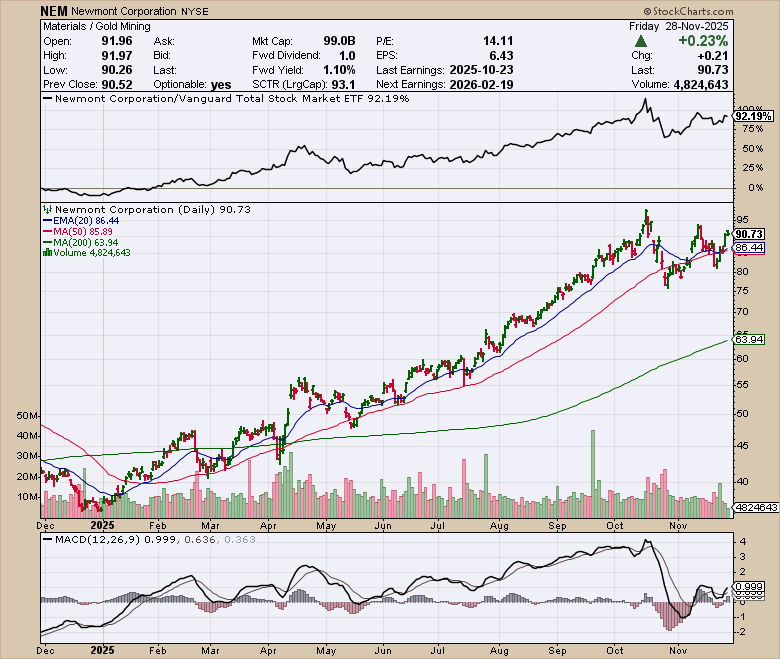Click the 86.44 EMA tag on right axis
The width and height of the screenshot is (780, 659).
[749, 247]
